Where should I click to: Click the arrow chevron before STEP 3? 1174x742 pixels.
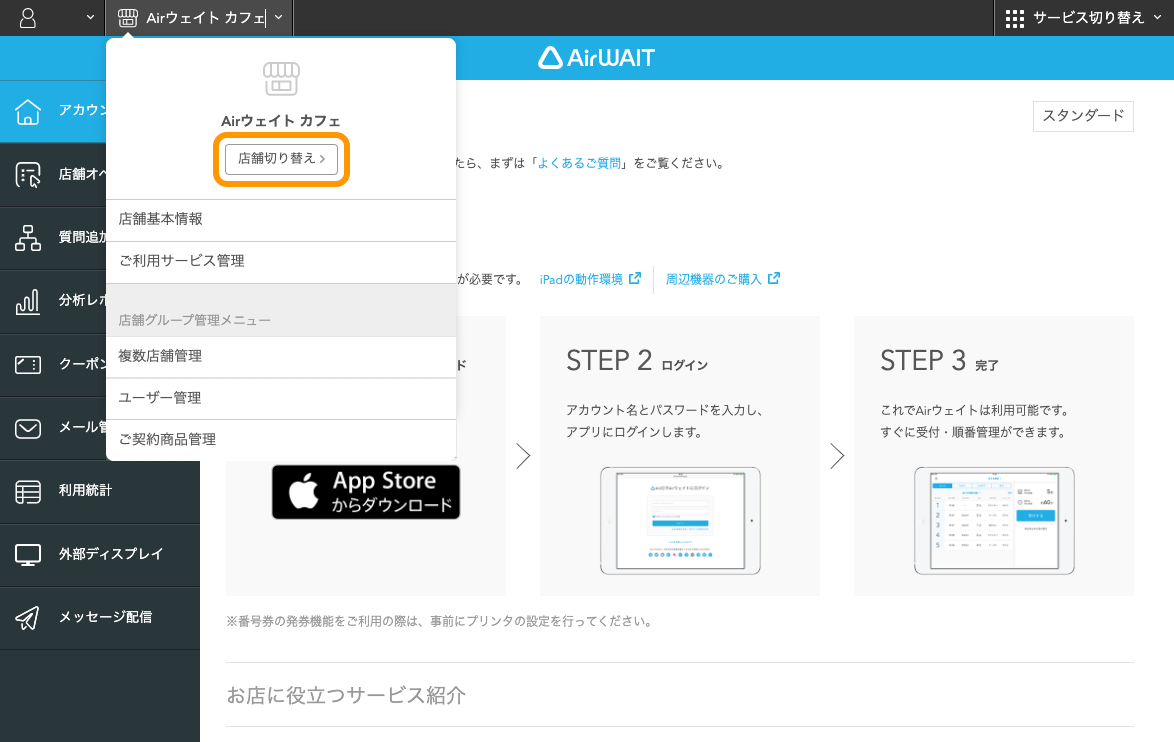click(x=837, y=455)
